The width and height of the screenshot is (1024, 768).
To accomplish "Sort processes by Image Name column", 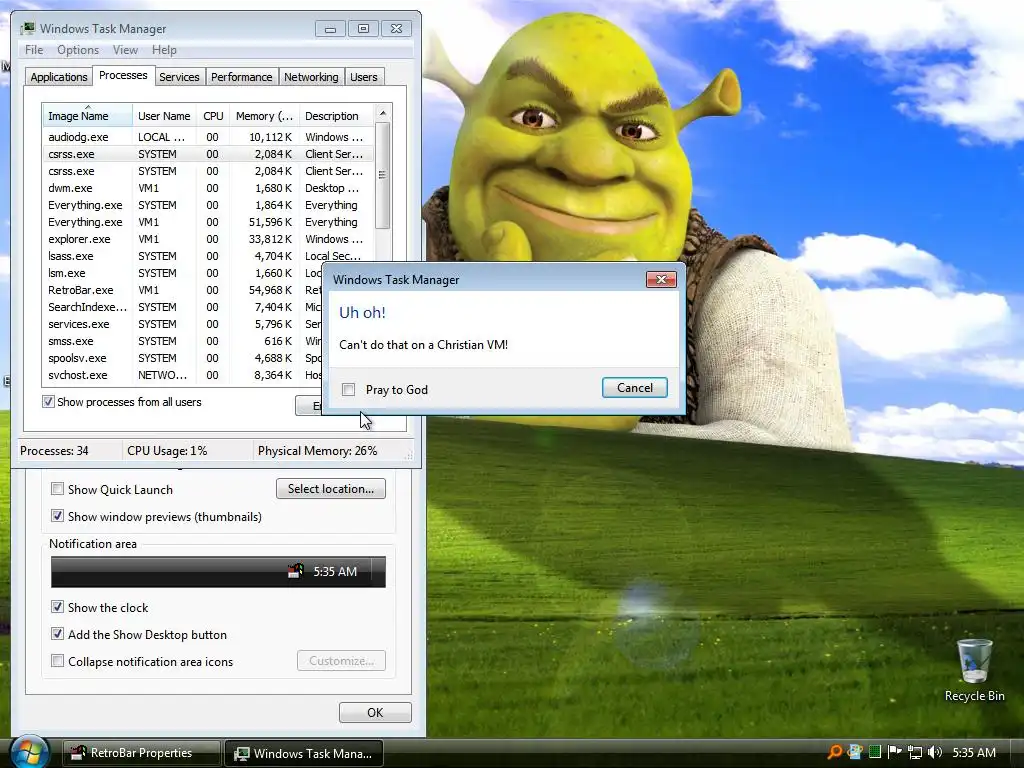I will point(87,116).
